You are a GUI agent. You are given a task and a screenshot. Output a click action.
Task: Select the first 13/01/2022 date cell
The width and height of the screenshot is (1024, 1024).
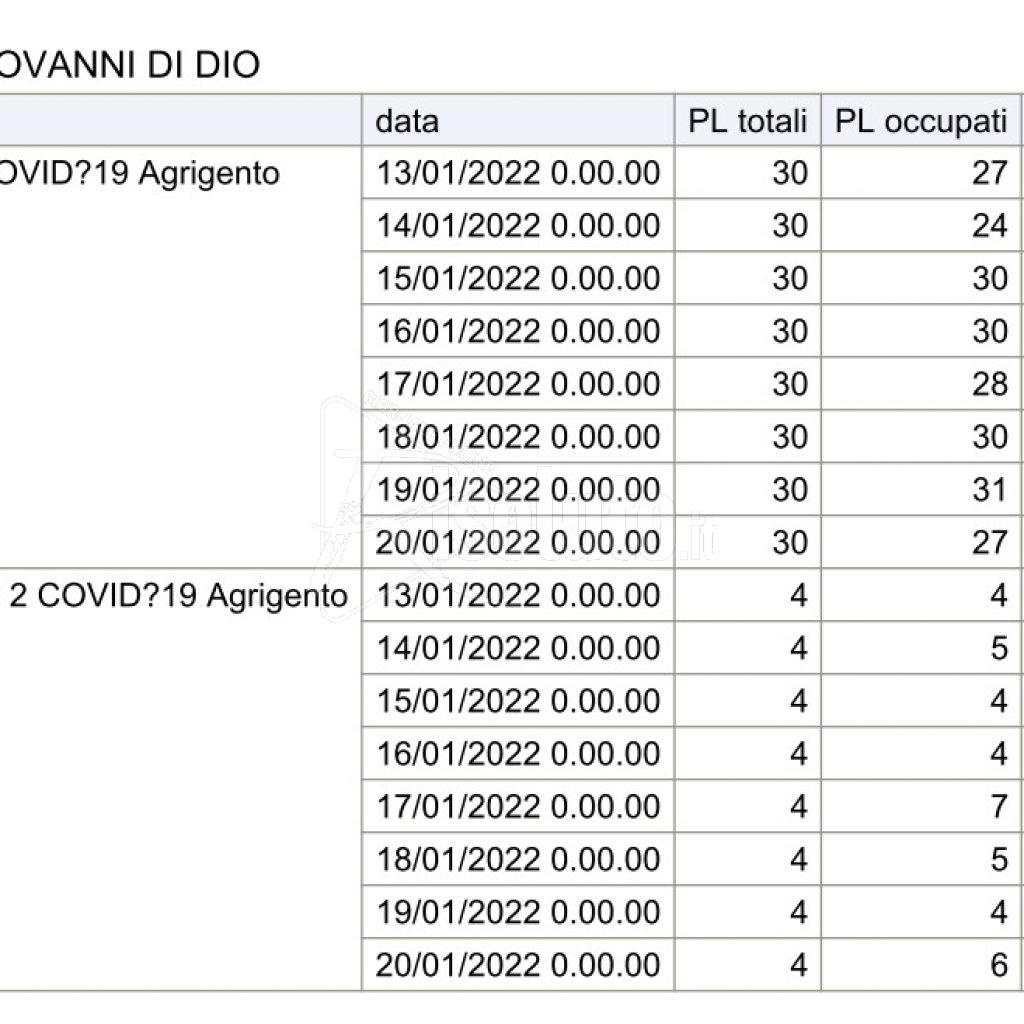pyautogui.click(x=518, y=173)
